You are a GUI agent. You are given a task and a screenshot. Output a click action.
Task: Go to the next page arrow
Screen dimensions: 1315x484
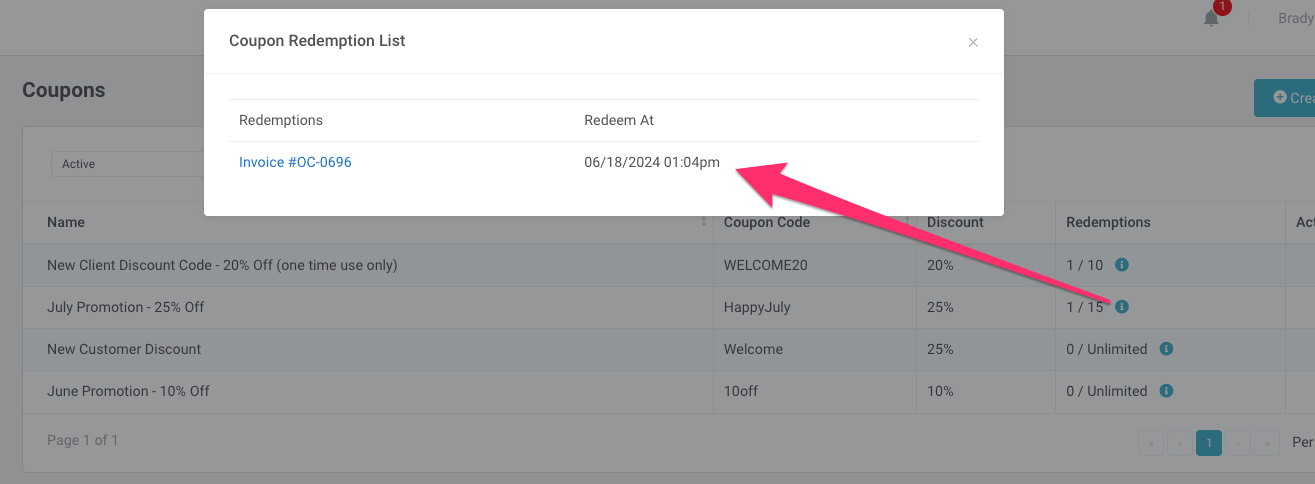tap(1238, 443)
